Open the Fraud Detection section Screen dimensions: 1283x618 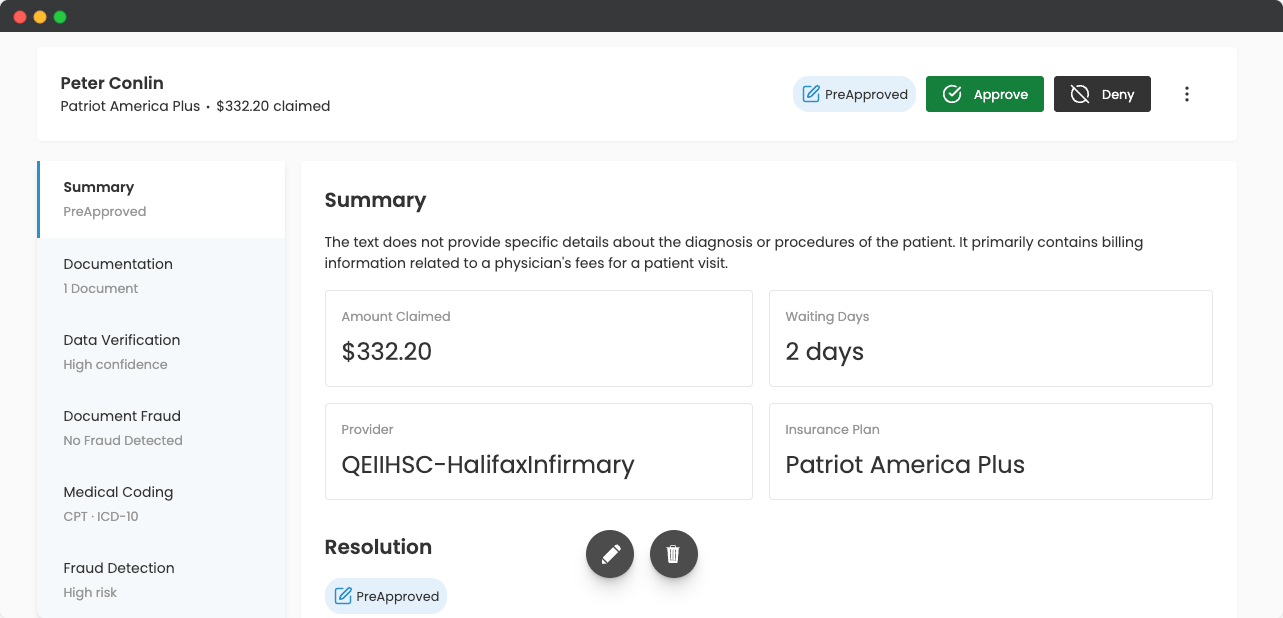pyautogui.click(x=161, y=579)
